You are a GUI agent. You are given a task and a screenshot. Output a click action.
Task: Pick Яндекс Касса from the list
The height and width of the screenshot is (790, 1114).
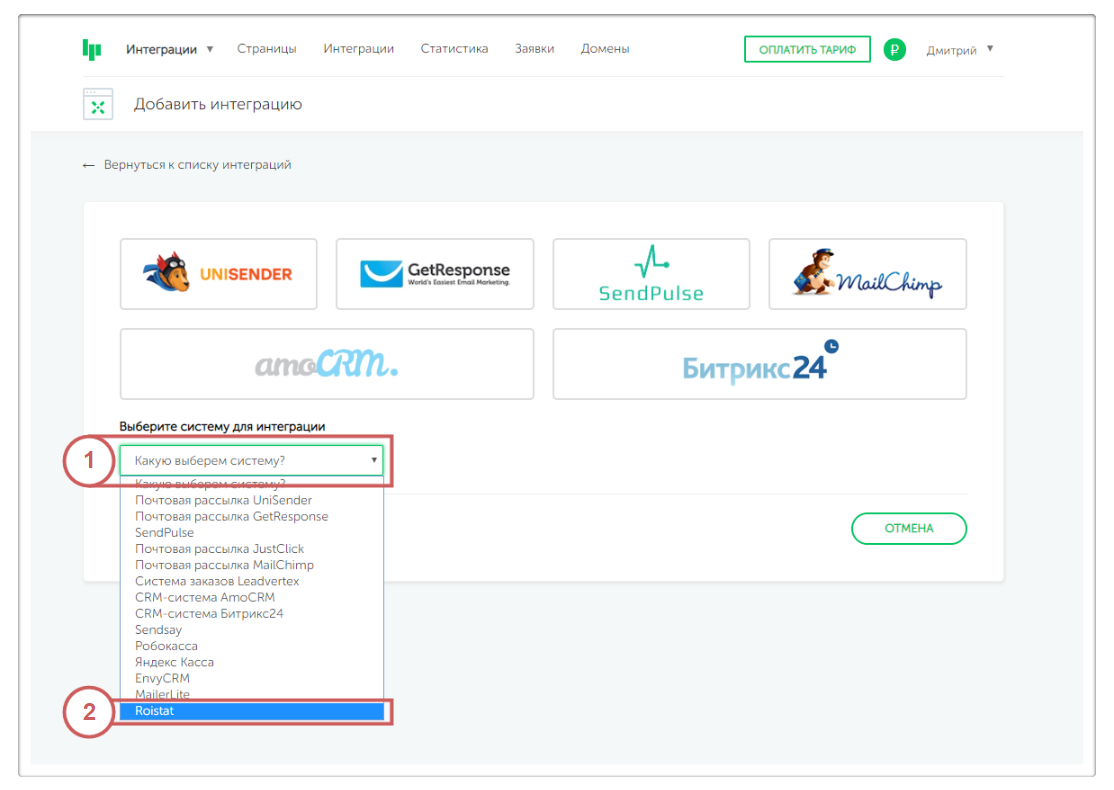coord(174,662)
